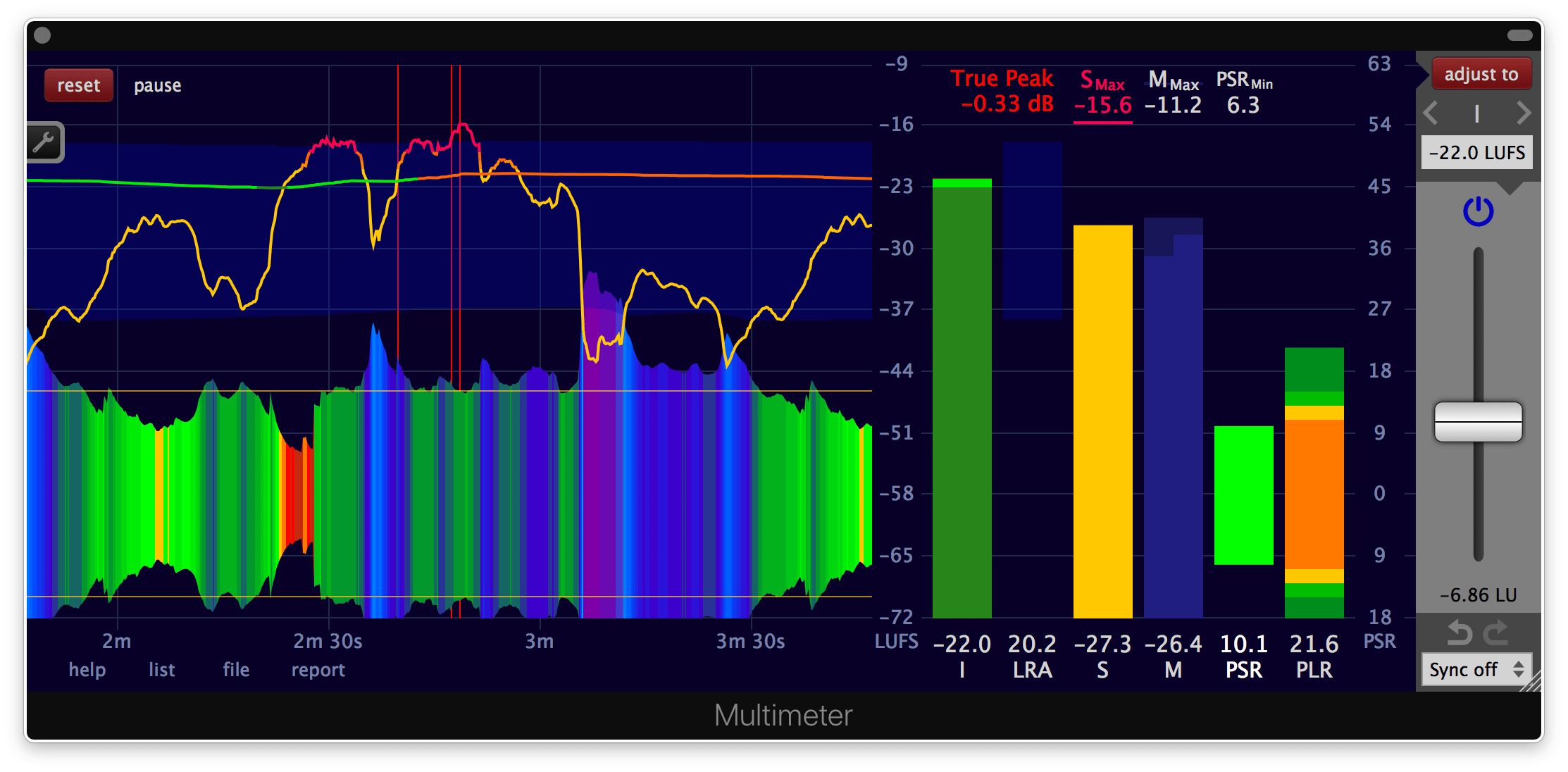
Task: Undo using the curved left arrow
Action: (x=1459, y=633)
